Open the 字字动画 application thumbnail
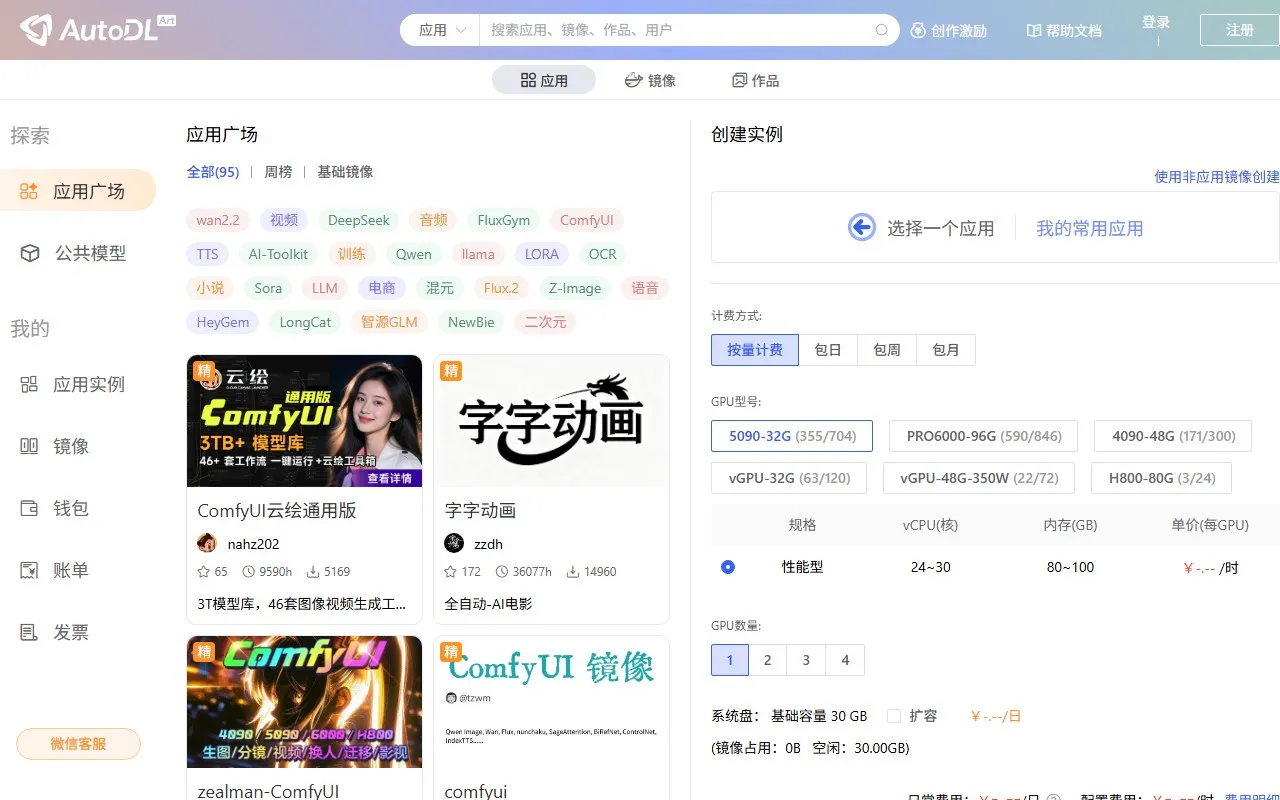The width and height of the screenshot is (1280, 800). (x=551, y=421)
